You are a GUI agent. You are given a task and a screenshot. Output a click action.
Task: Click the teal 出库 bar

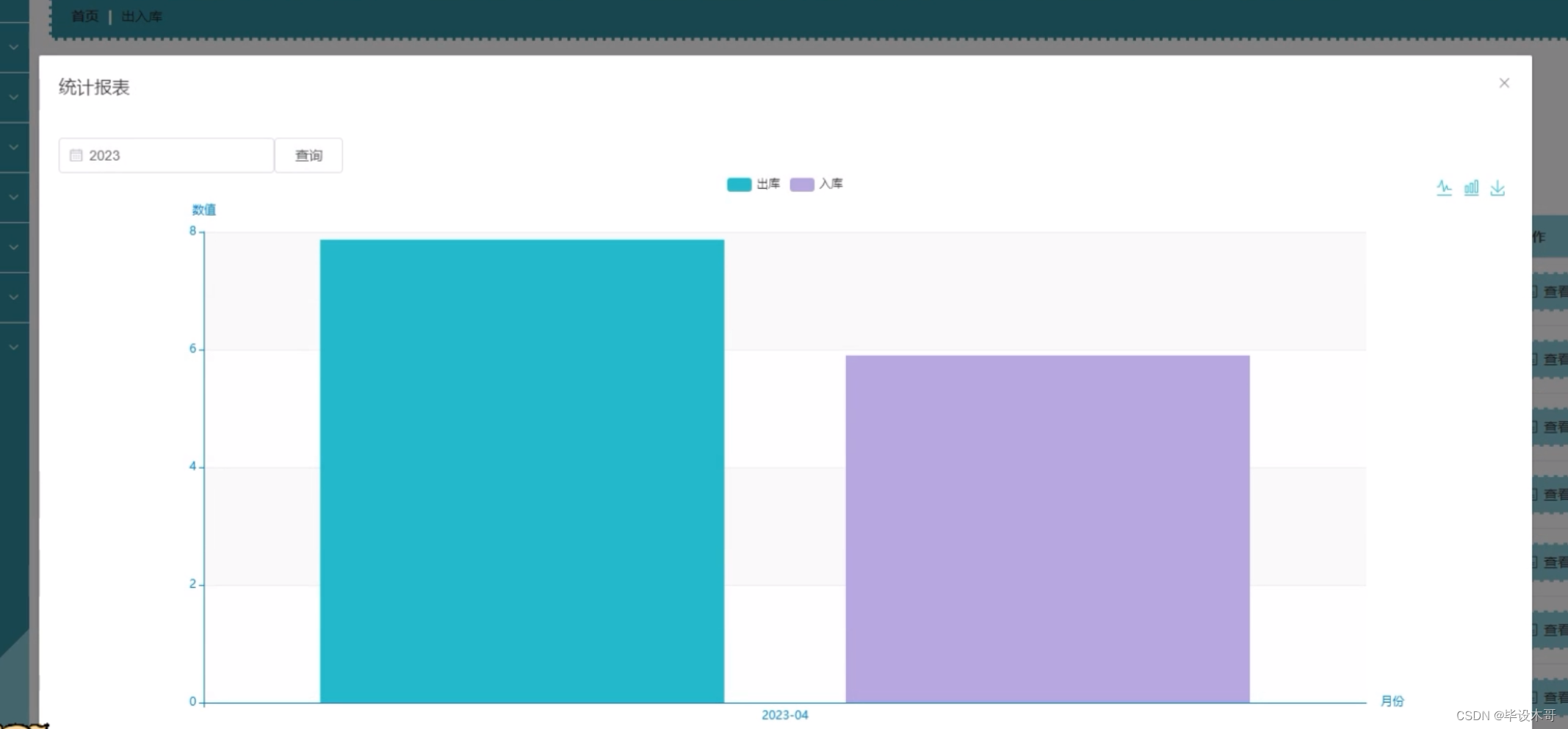522,471
